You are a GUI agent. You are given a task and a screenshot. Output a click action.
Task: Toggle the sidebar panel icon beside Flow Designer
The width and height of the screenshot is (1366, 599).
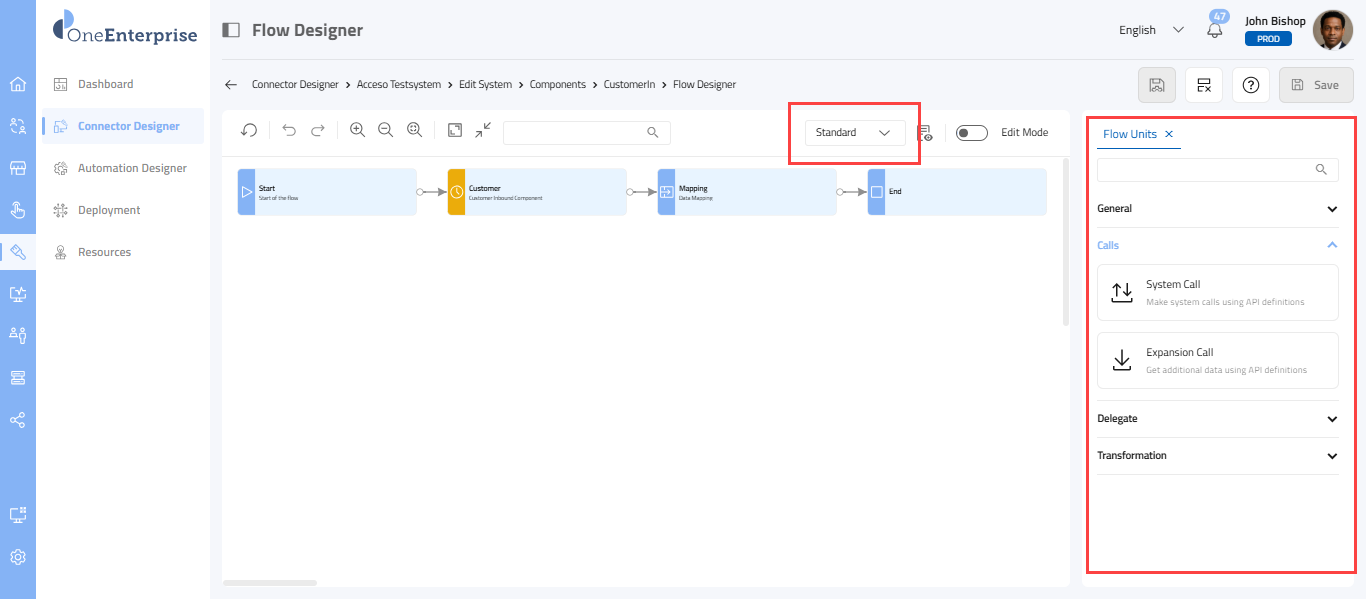(x=231, y=30)
